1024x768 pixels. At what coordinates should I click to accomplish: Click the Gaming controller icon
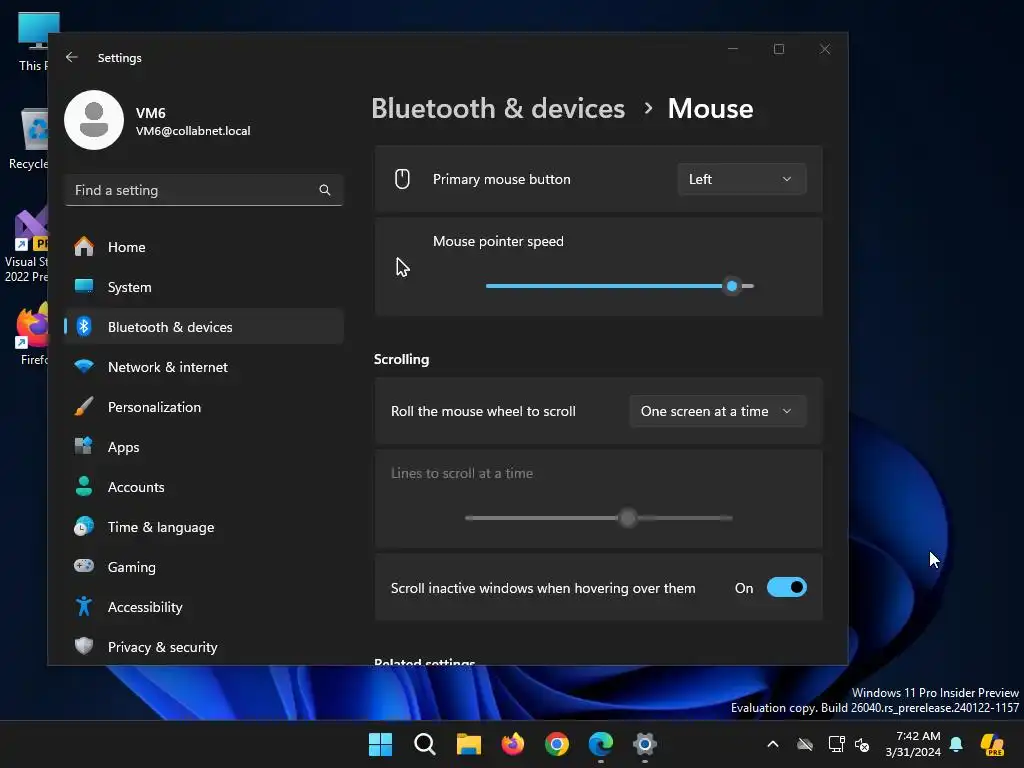point(84,566)
